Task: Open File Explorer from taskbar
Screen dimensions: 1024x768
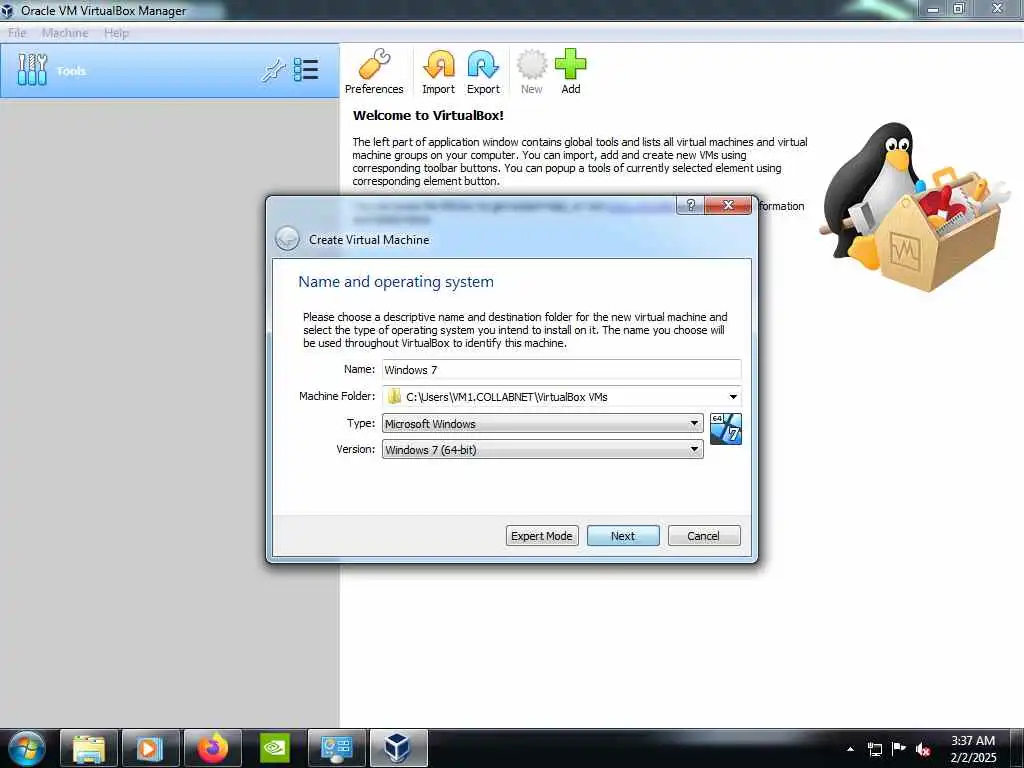Action: (x=89, y=748)
